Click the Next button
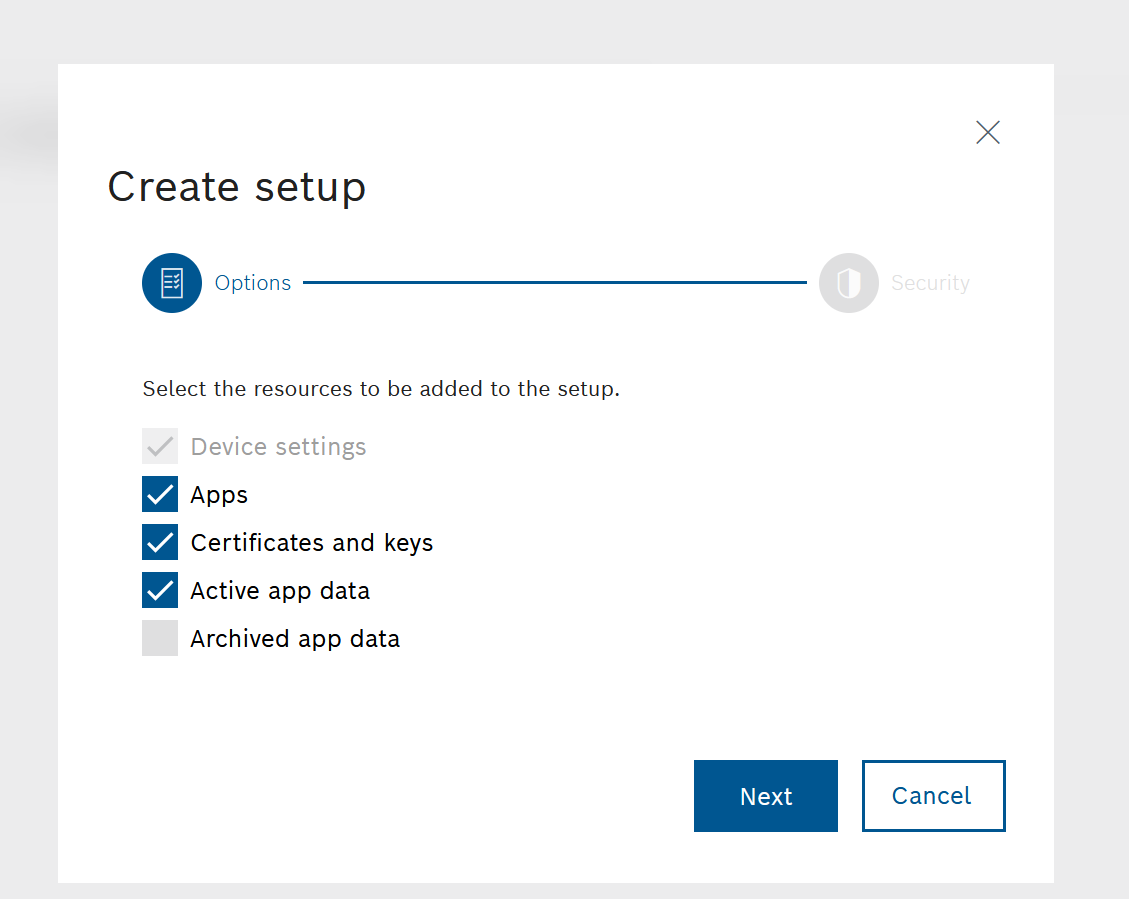 tap(765, 796)
